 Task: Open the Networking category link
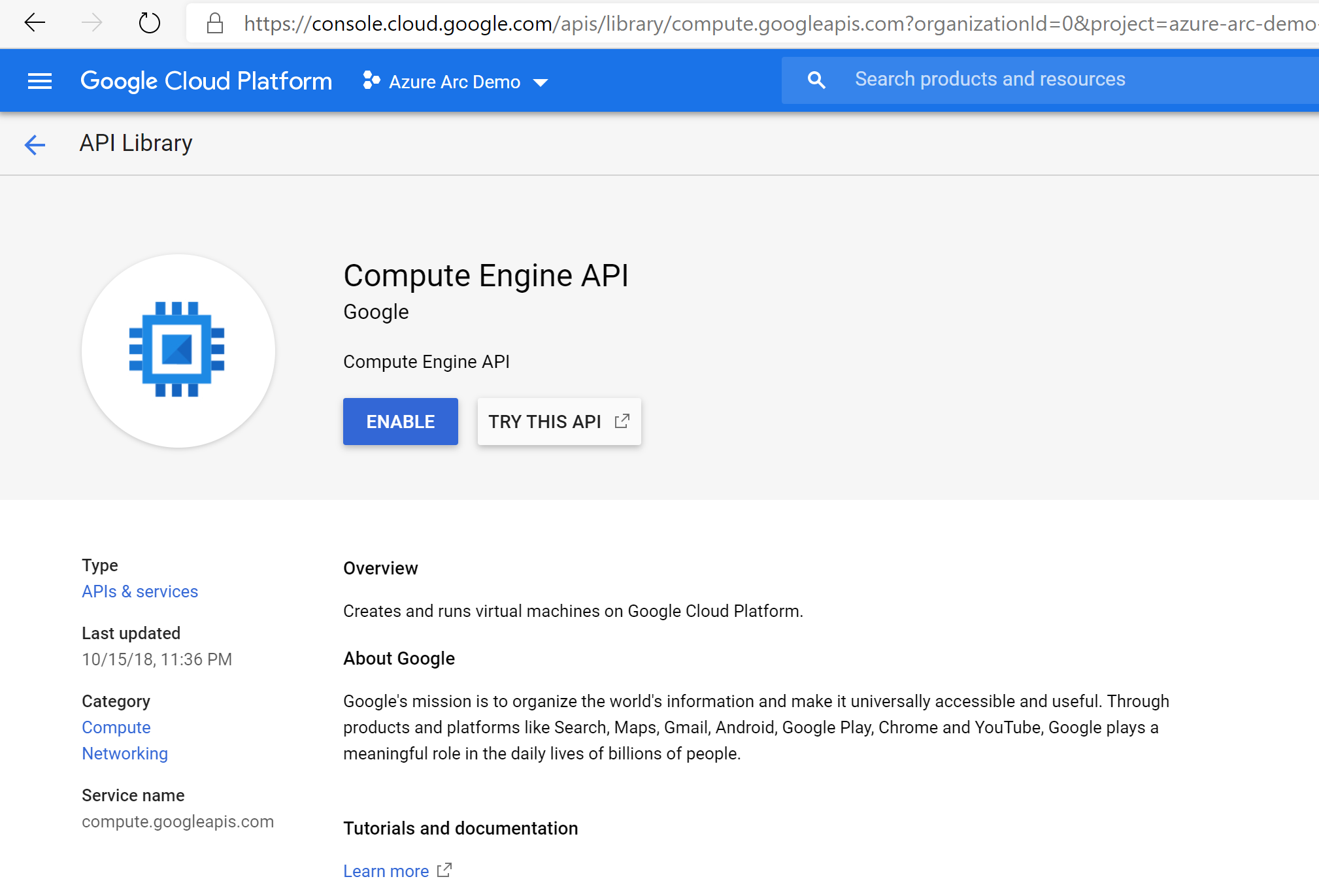[x=125, y=754]
